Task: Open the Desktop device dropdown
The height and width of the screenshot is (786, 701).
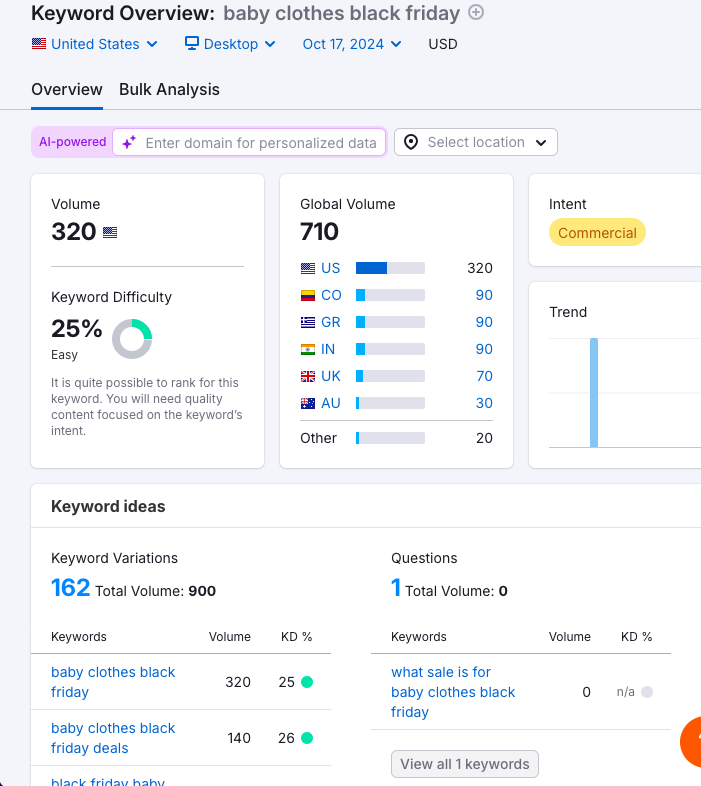Action: (x=221, y=44)
